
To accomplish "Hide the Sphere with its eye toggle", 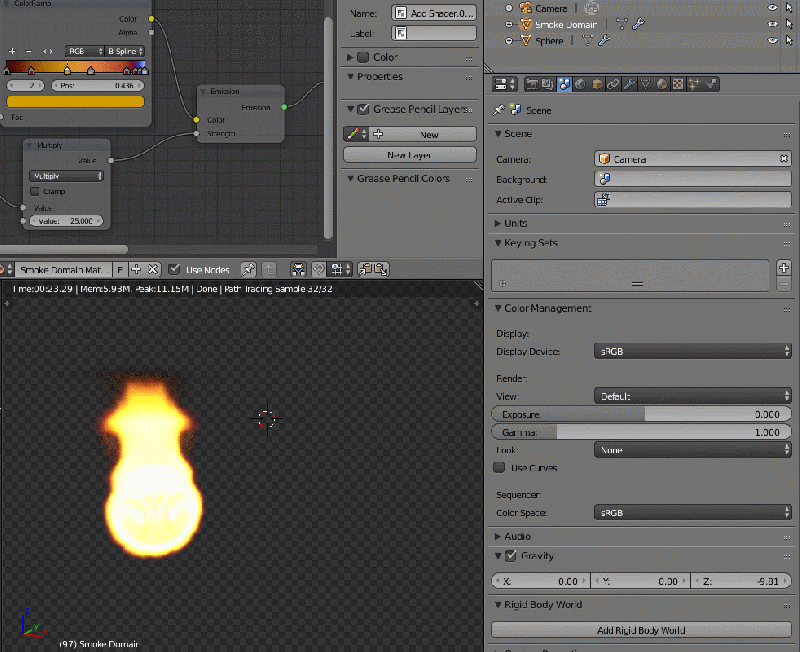I will [x=770, y=40].
